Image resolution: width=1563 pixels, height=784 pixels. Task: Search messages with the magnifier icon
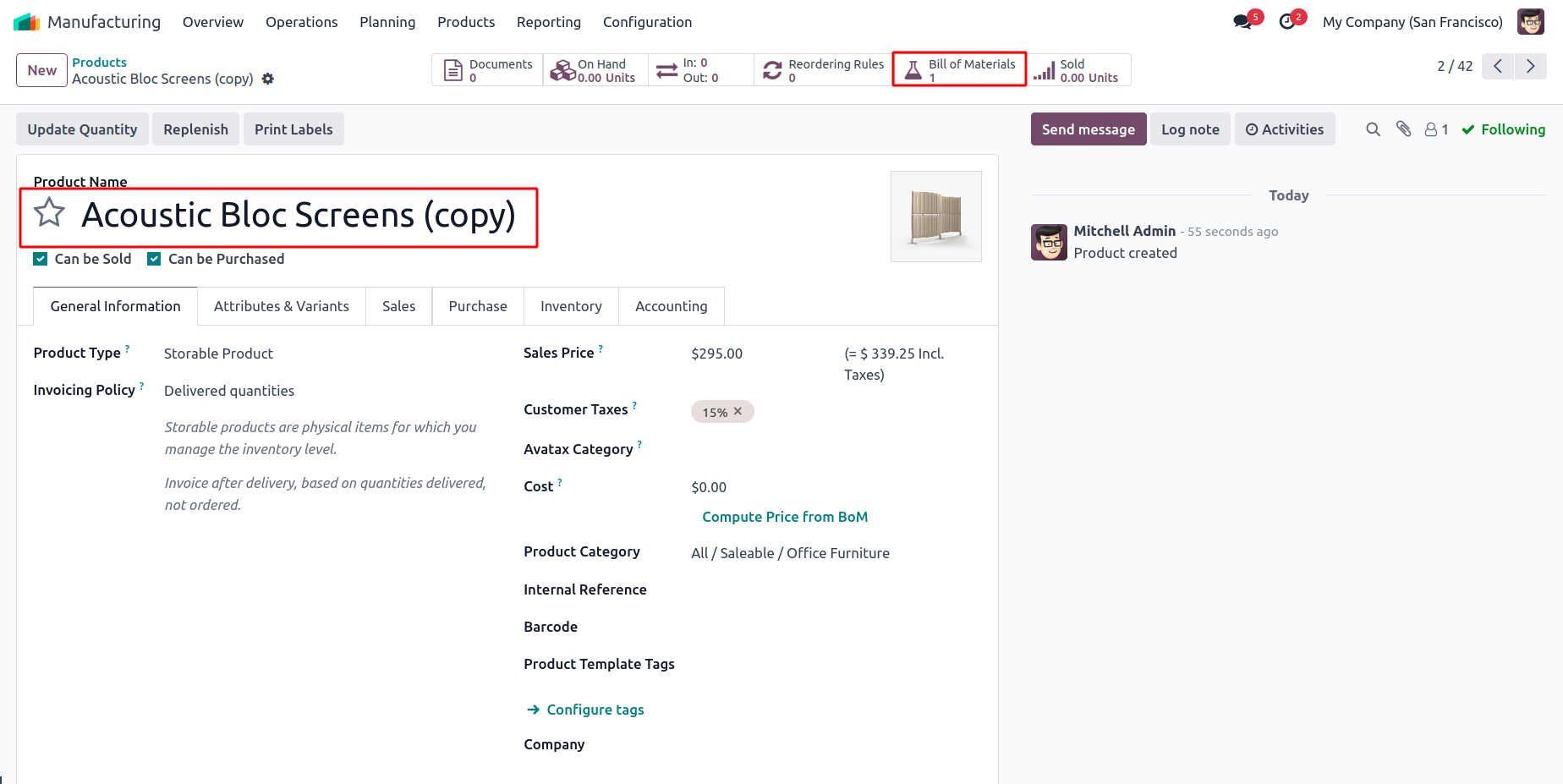(1373, 129)
